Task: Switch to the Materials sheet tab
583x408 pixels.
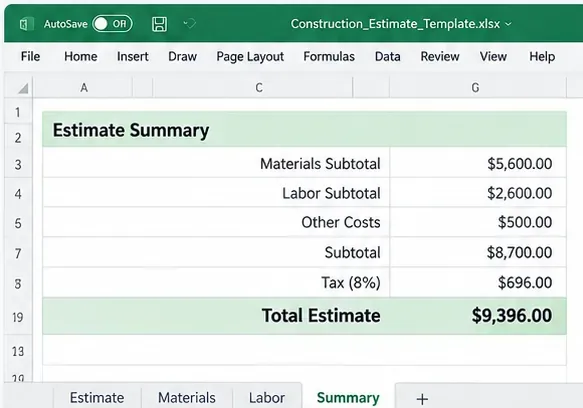Action: tap(187, 397)
